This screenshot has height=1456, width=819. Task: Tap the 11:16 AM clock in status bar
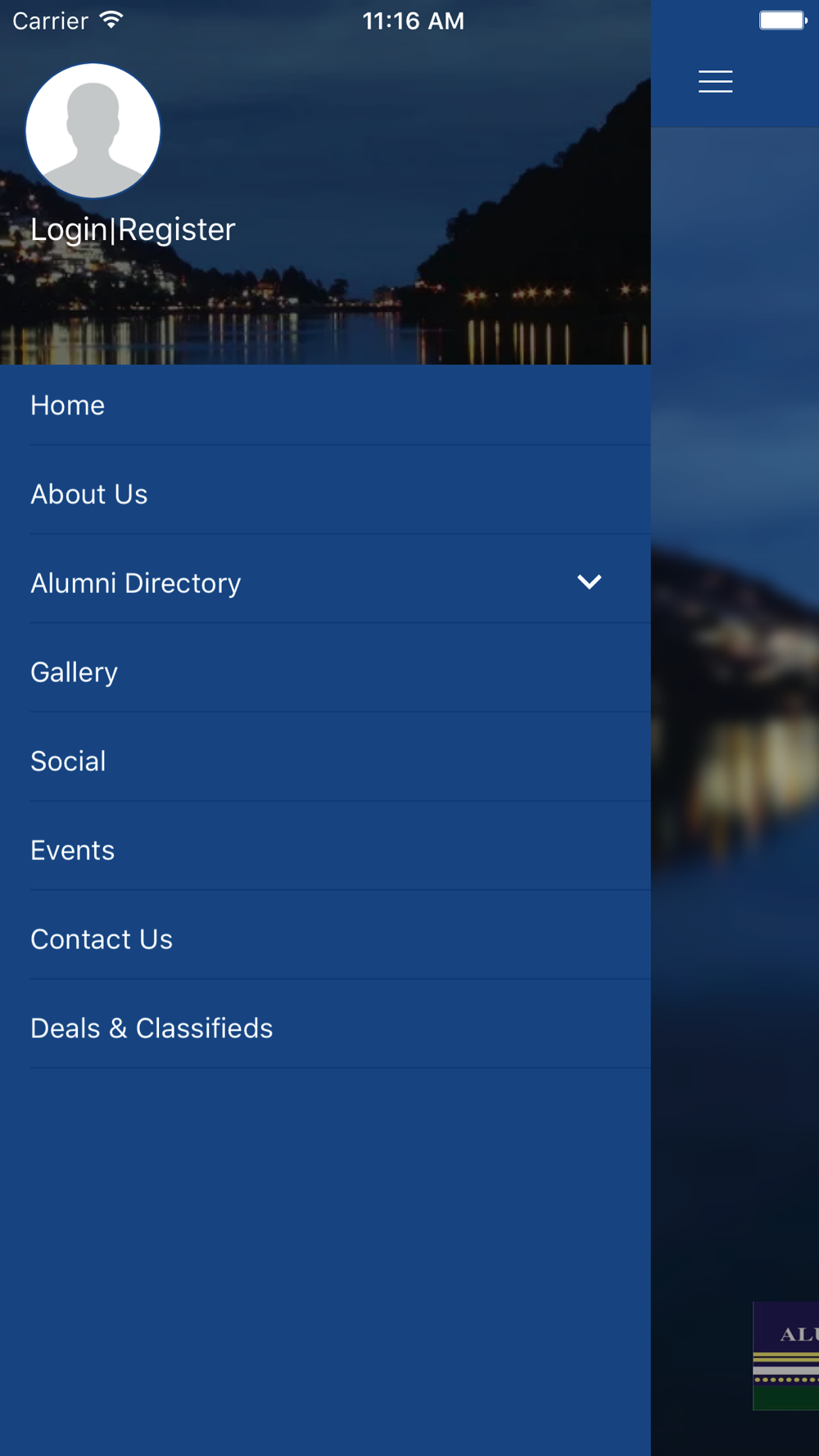click(x=414, y=21)
